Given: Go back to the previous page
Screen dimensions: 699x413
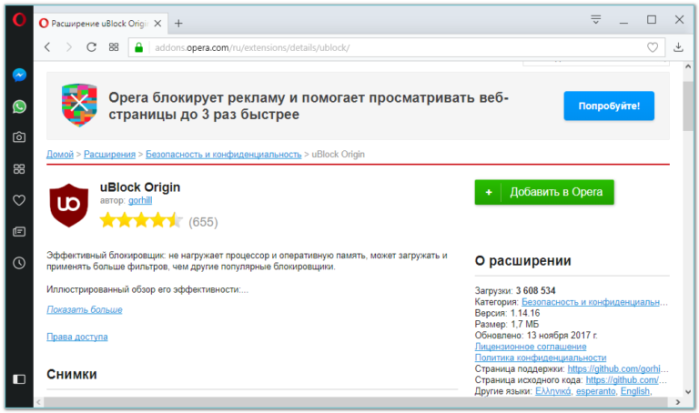Looking at the screenshot, I should point(48,47).
